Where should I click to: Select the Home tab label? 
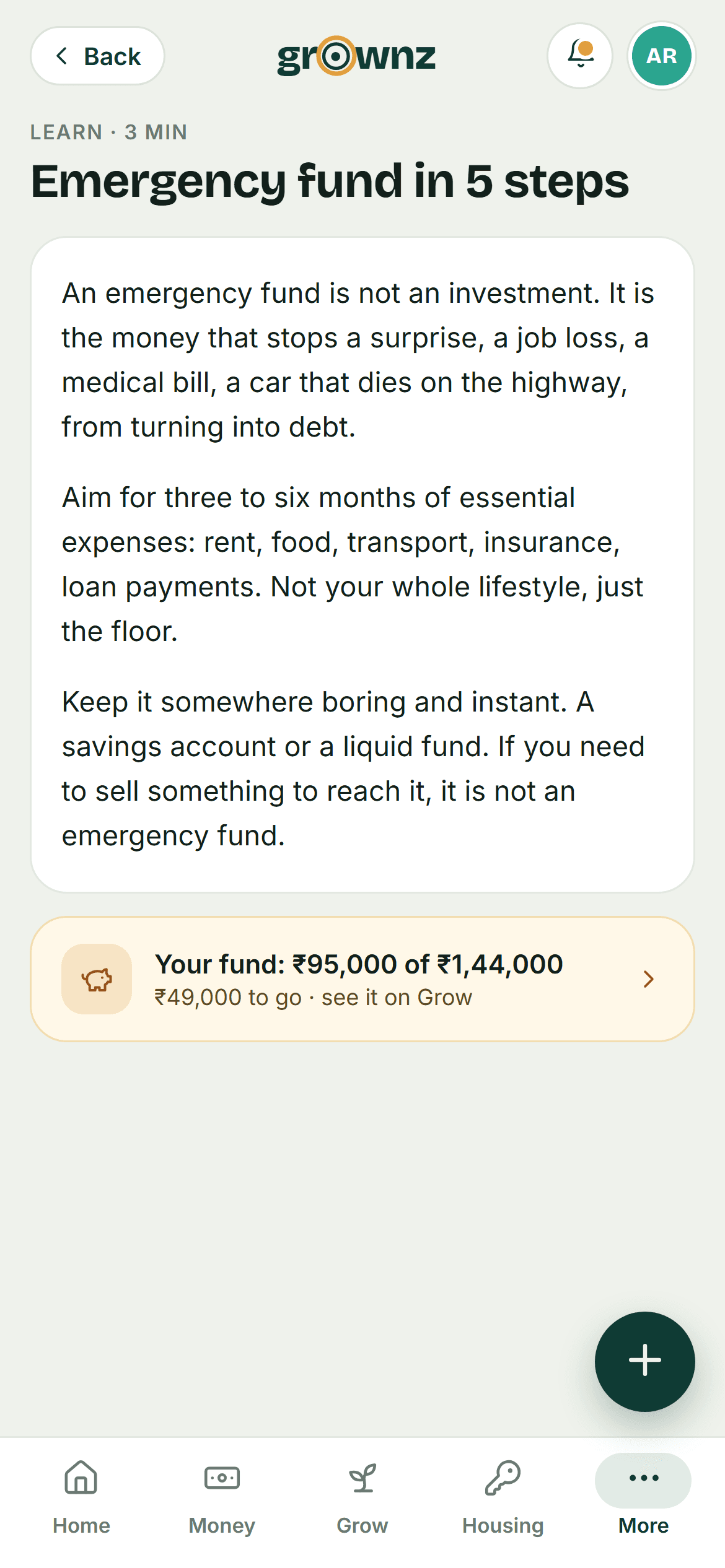coord(81,1525)
